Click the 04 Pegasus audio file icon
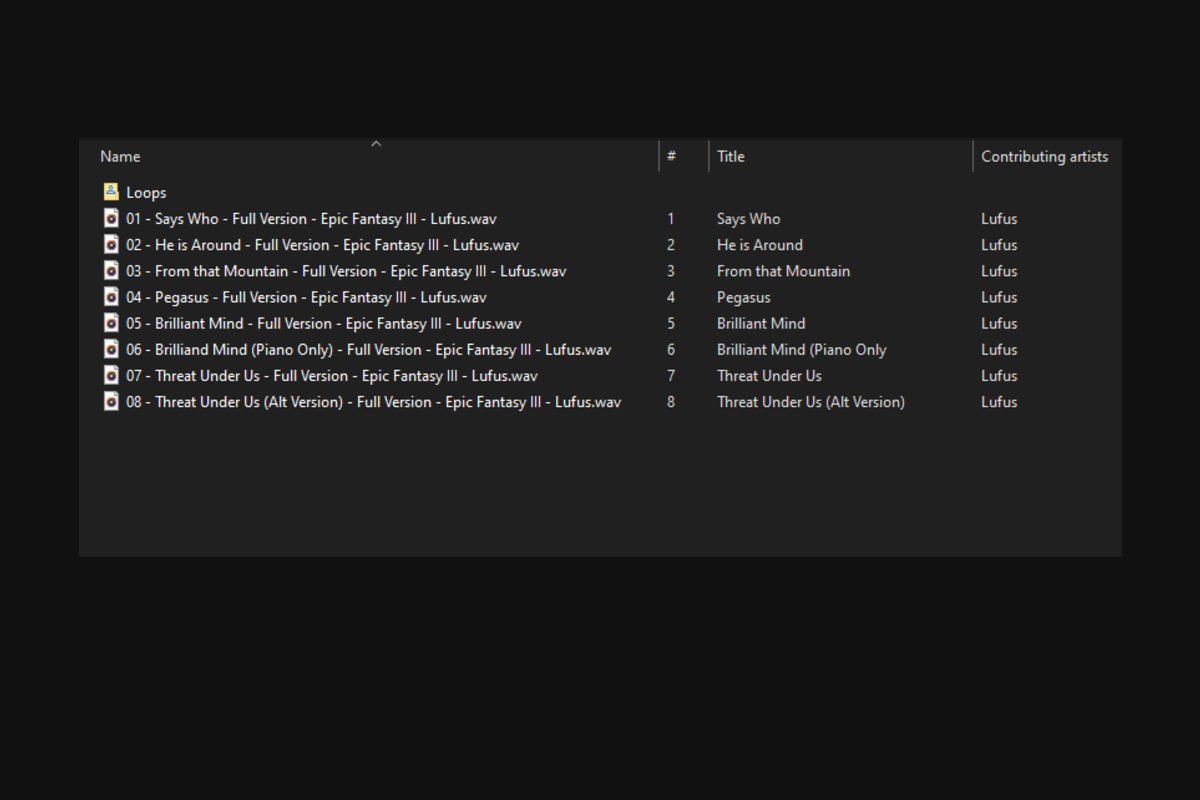This screenshot has width=1200, height=800. (x=111, y=297)
